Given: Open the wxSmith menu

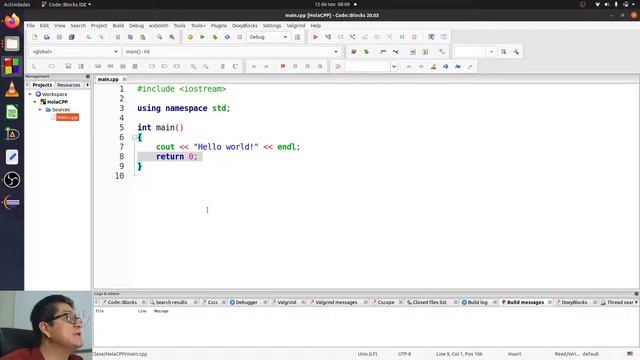Looking at the screenshot, I should click(x=158, y=26).
